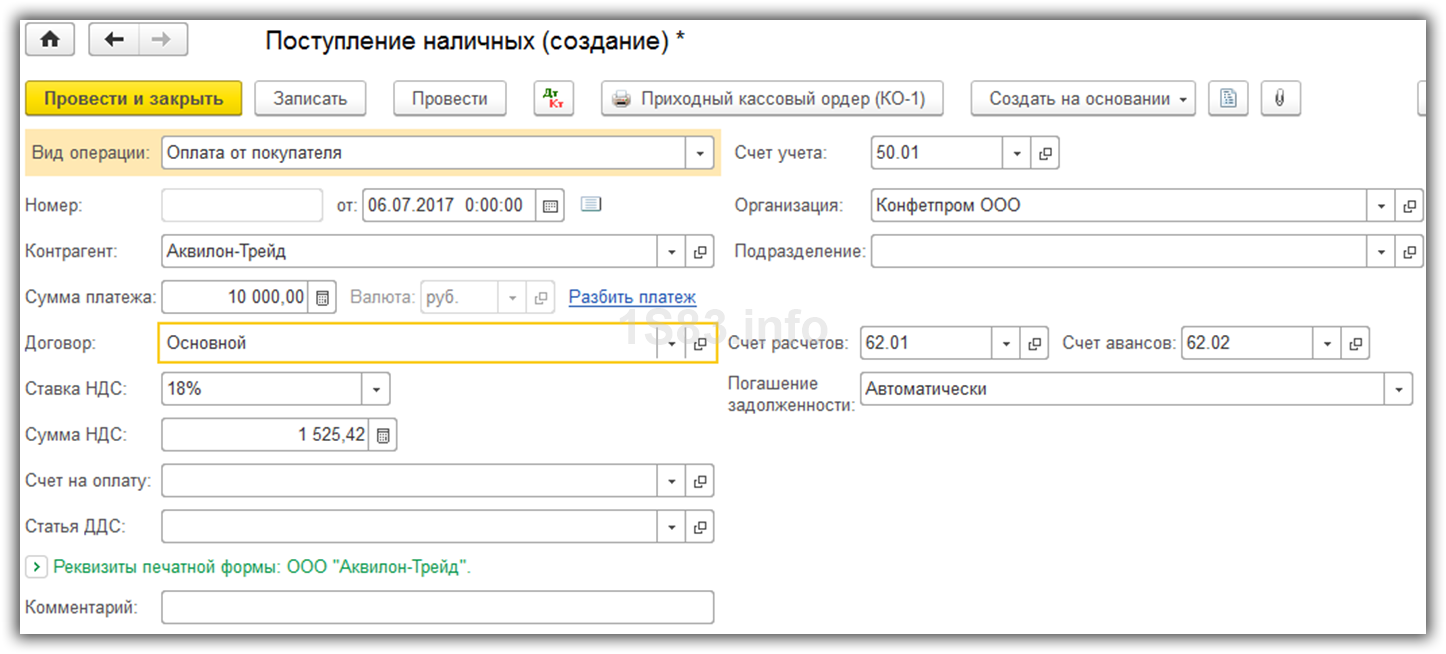The image size is (1446, 654).
Task: Show Дт/Кт accounting entries icon
Action: [553, 99]
